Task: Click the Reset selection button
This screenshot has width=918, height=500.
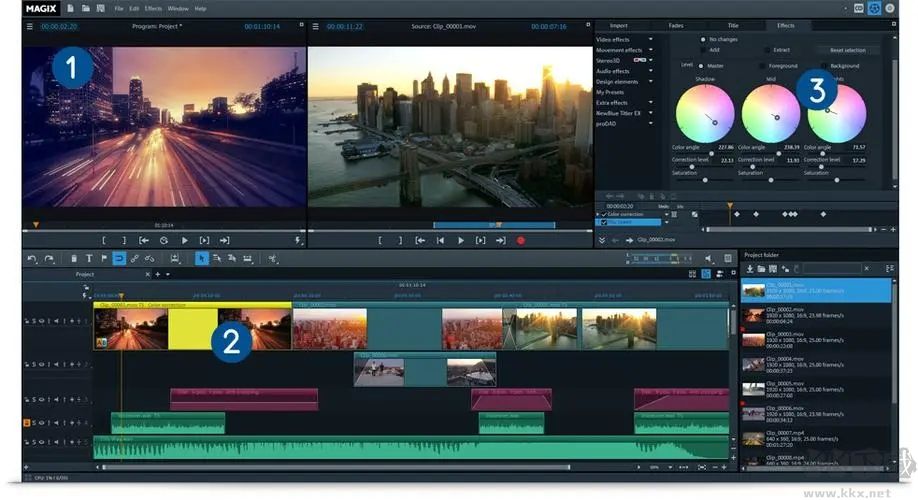Action: point(847,50)
